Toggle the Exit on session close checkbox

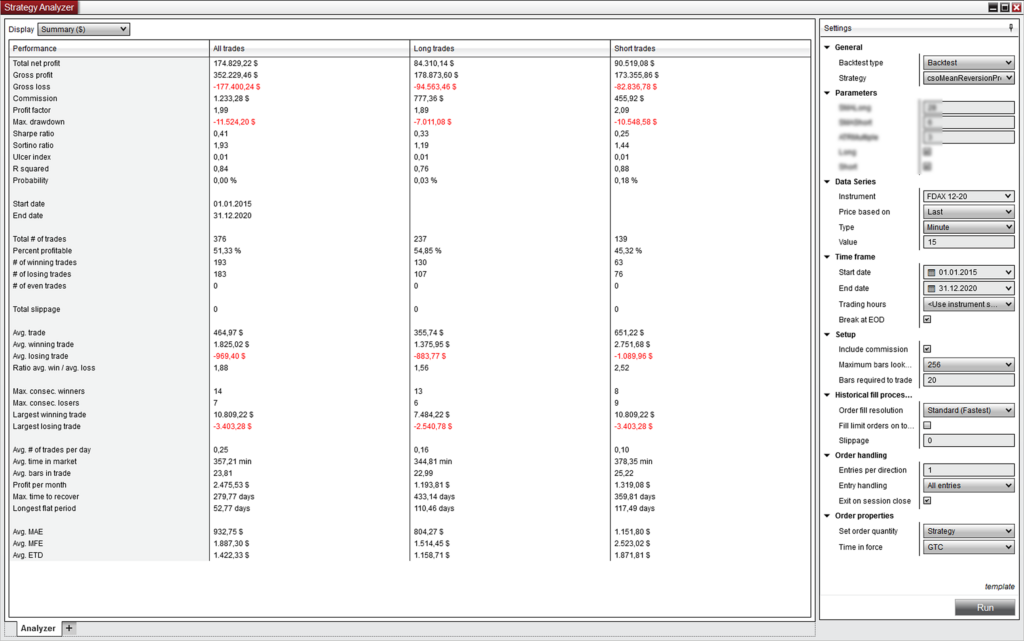(x=927, y=501)
